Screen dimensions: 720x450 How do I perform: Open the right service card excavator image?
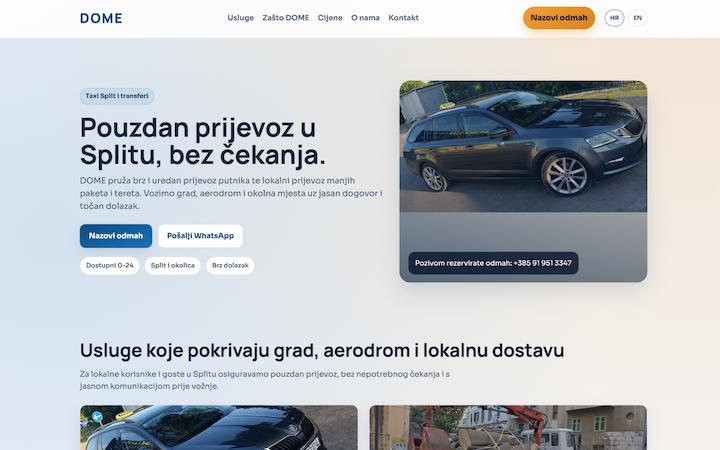click(508, 428)
